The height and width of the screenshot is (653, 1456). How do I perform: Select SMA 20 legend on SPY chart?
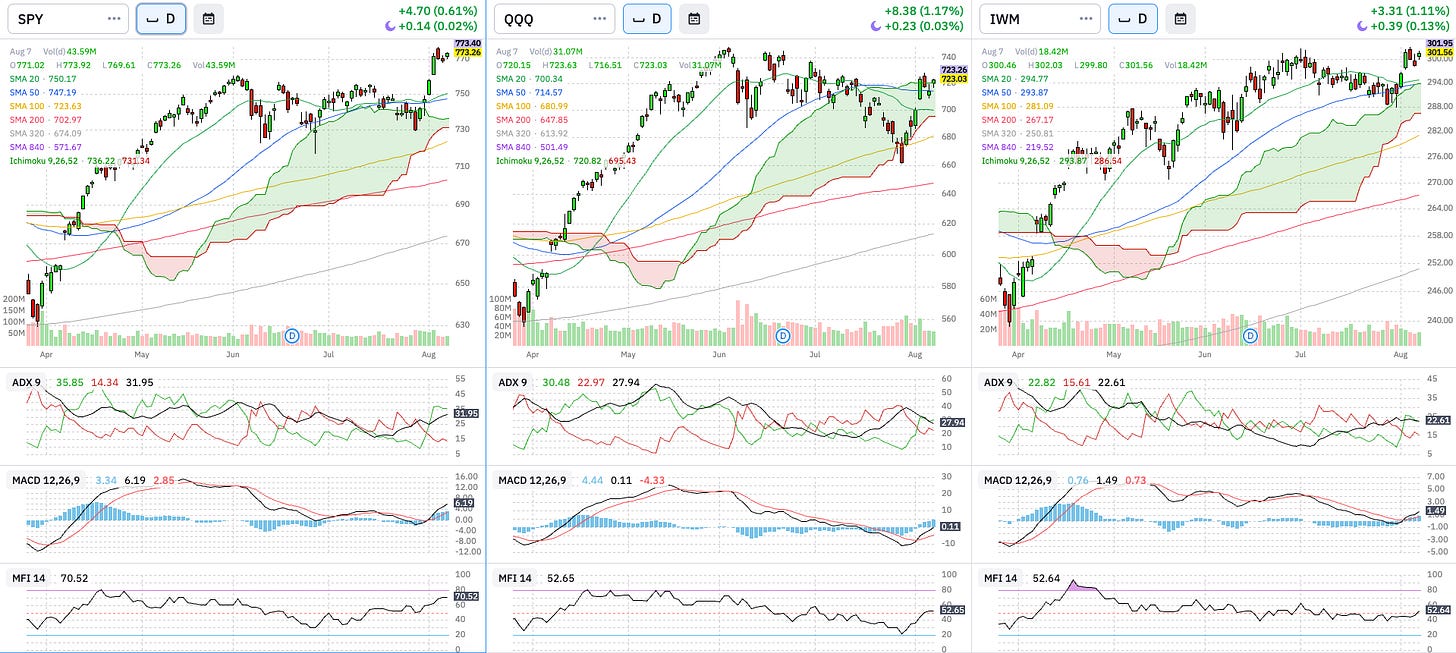pyautogui.click(x=48, y=78)
